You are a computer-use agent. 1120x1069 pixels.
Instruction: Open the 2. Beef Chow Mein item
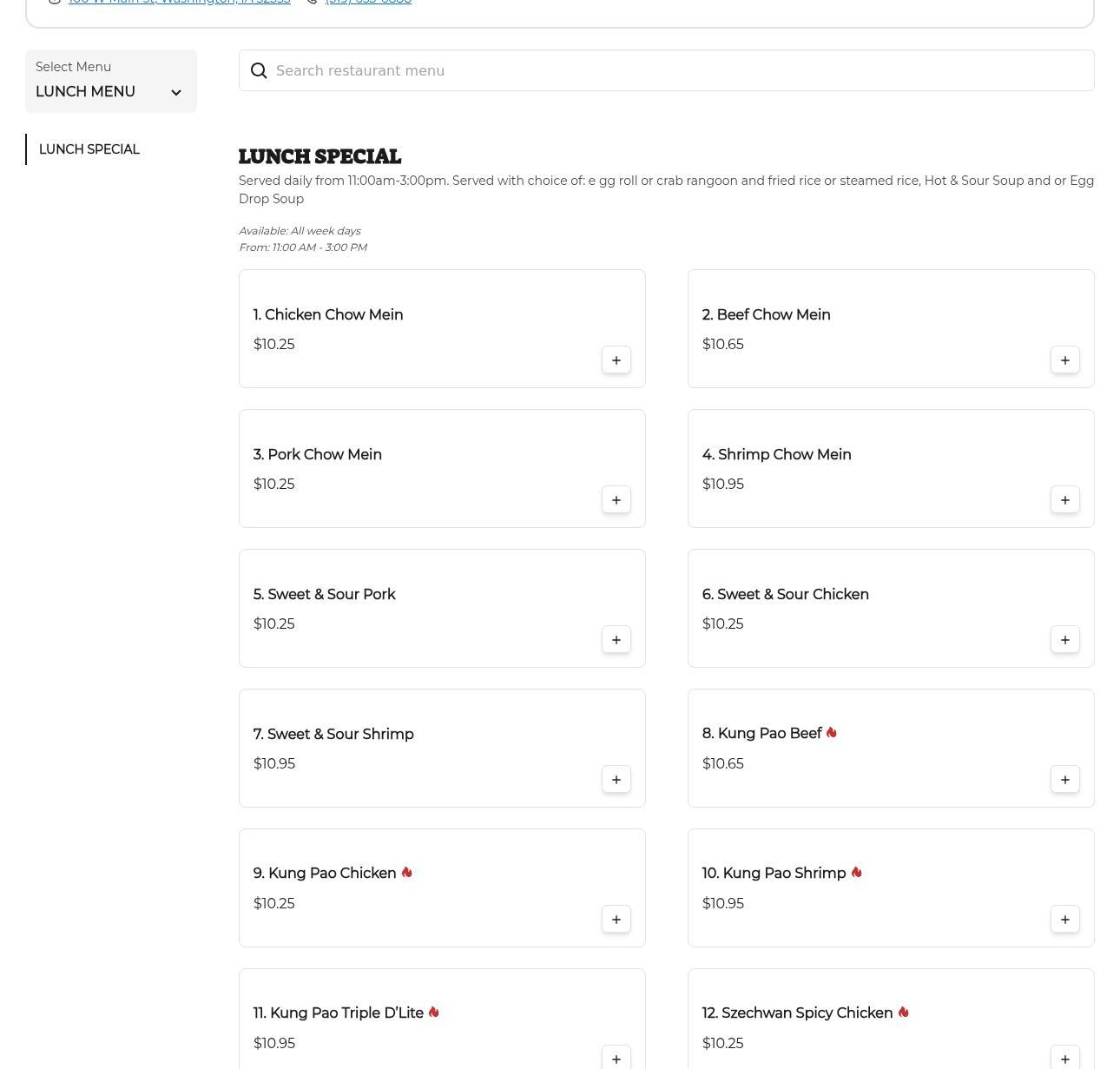coord(891,329)
